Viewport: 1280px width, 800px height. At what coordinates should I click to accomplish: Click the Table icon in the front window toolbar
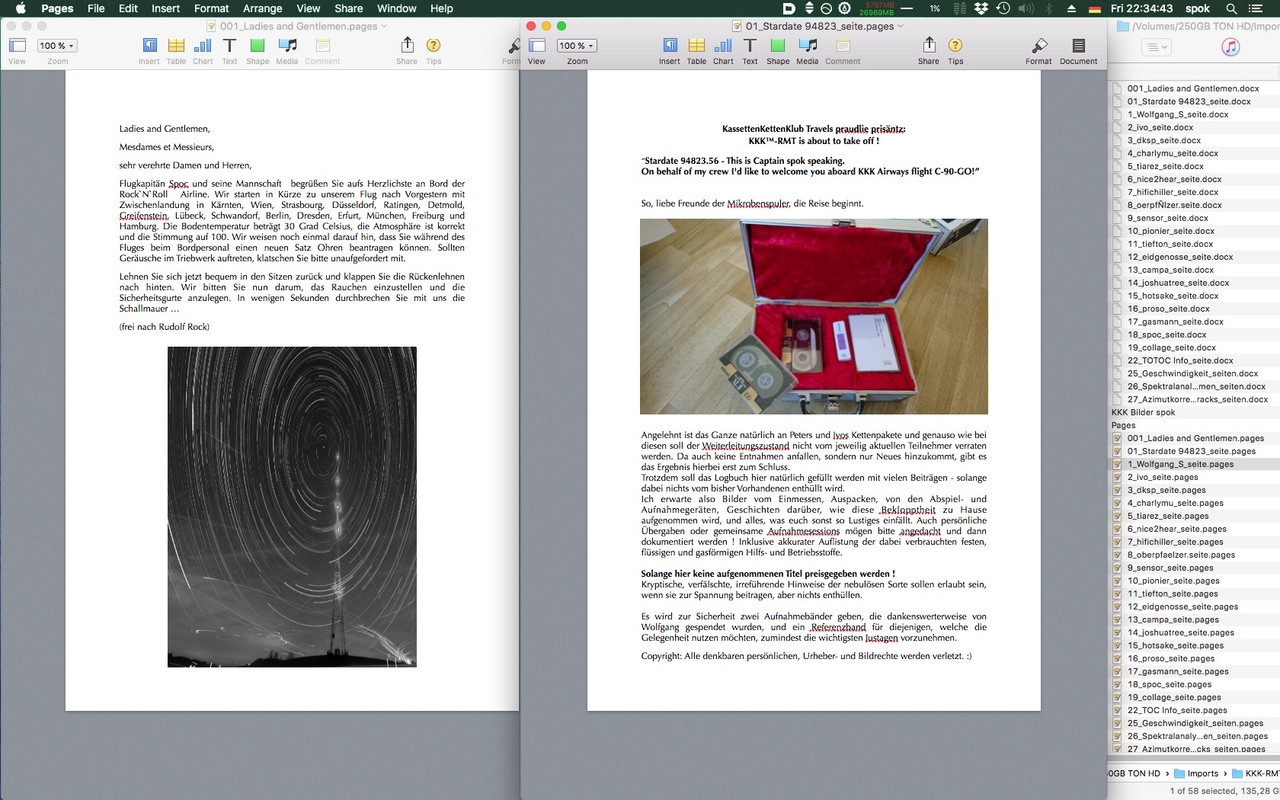tap(696, 46)
